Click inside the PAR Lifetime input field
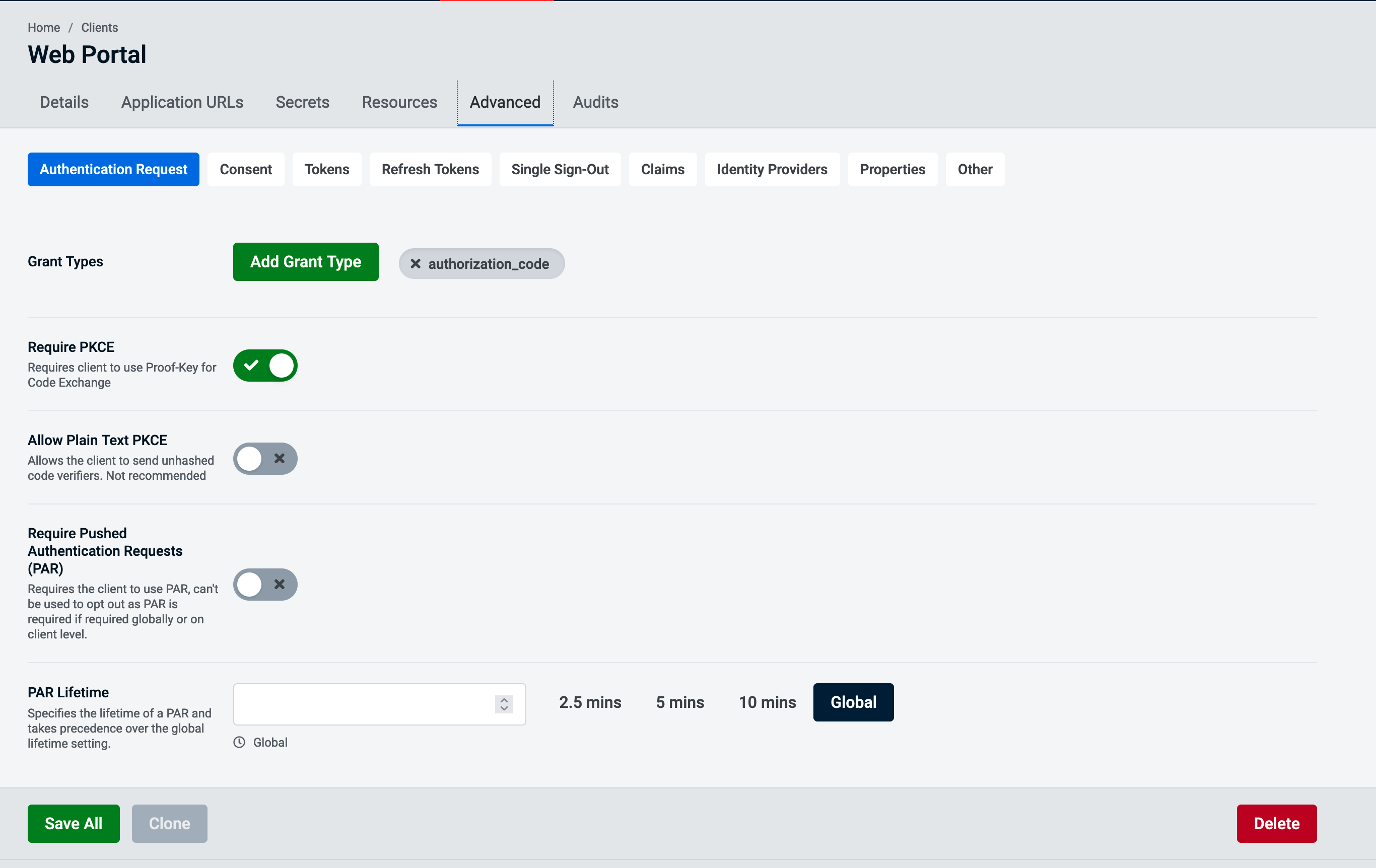 coord(366,704)
